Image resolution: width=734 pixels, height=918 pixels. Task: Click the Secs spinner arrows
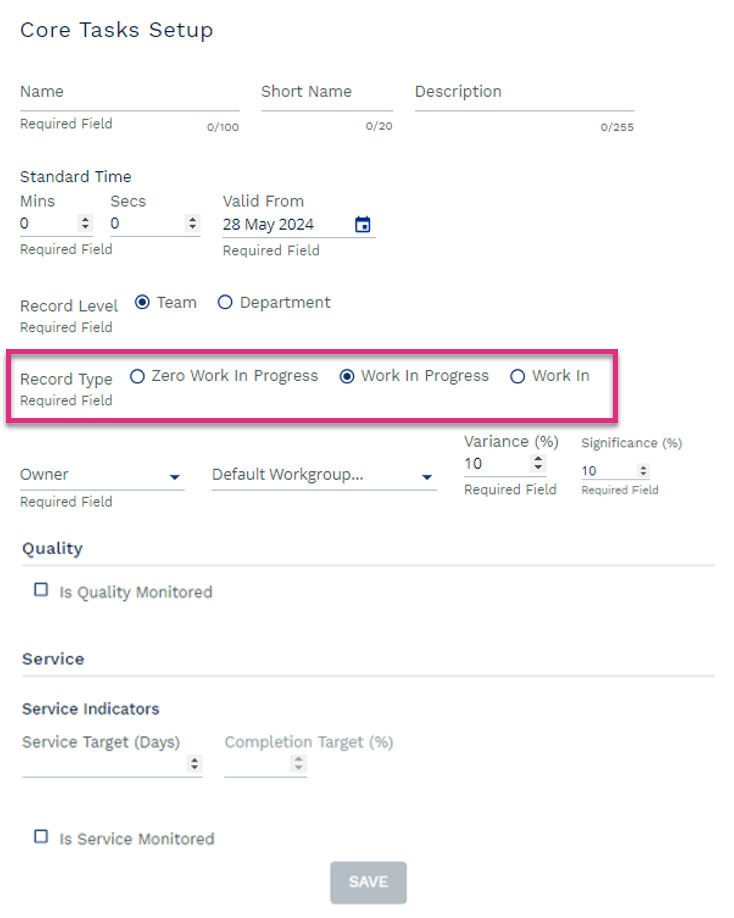[192, 225]
